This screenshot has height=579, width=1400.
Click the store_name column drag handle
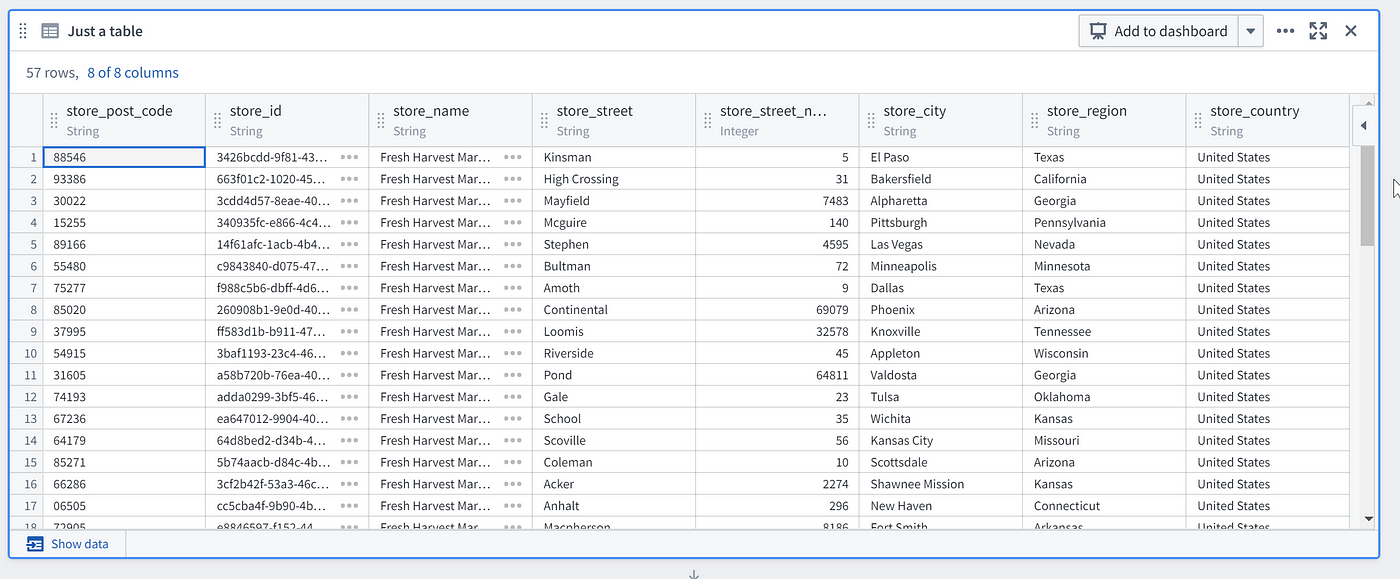coord(381,120)
